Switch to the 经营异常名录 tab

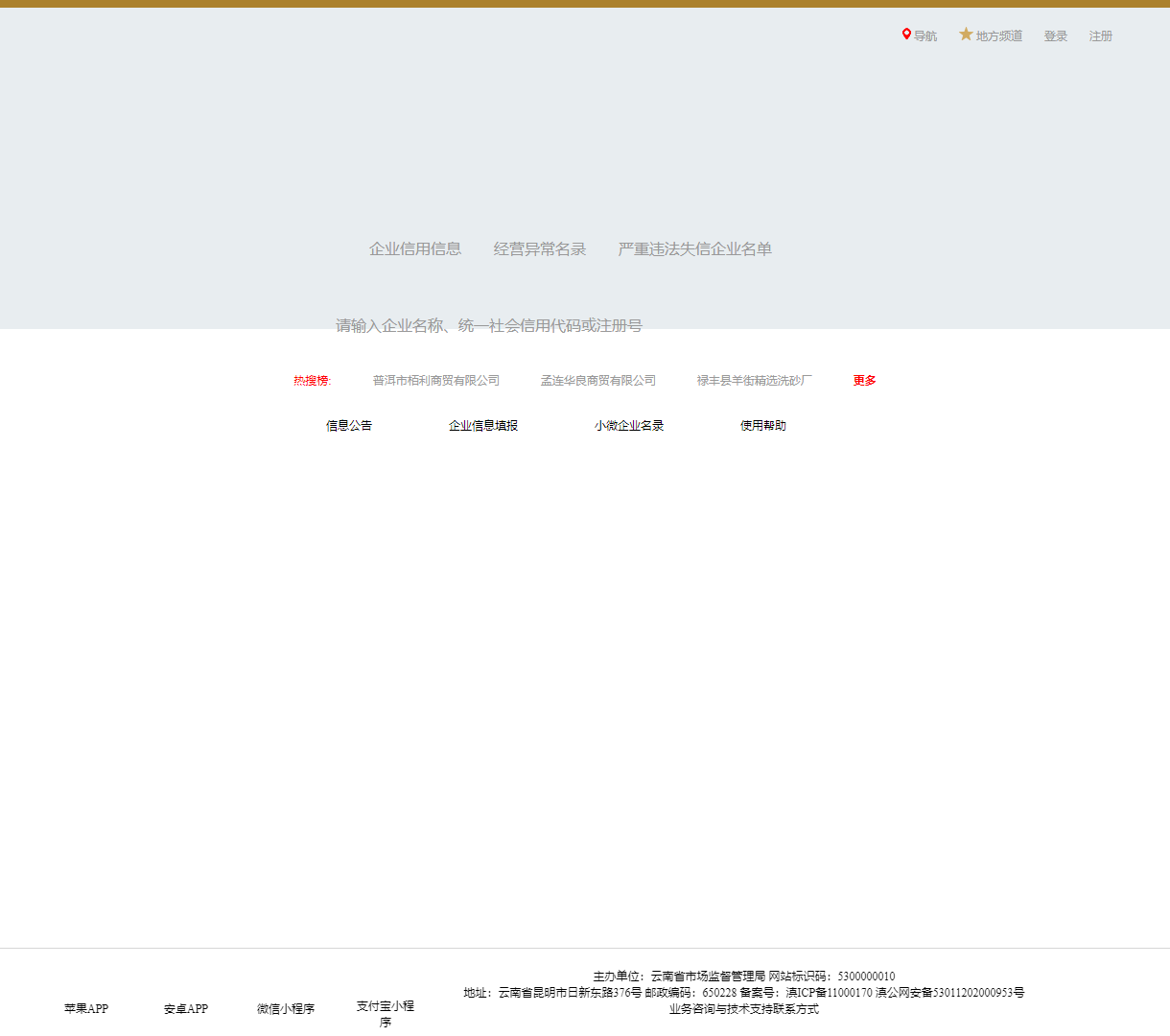click(x=539, y=248)
